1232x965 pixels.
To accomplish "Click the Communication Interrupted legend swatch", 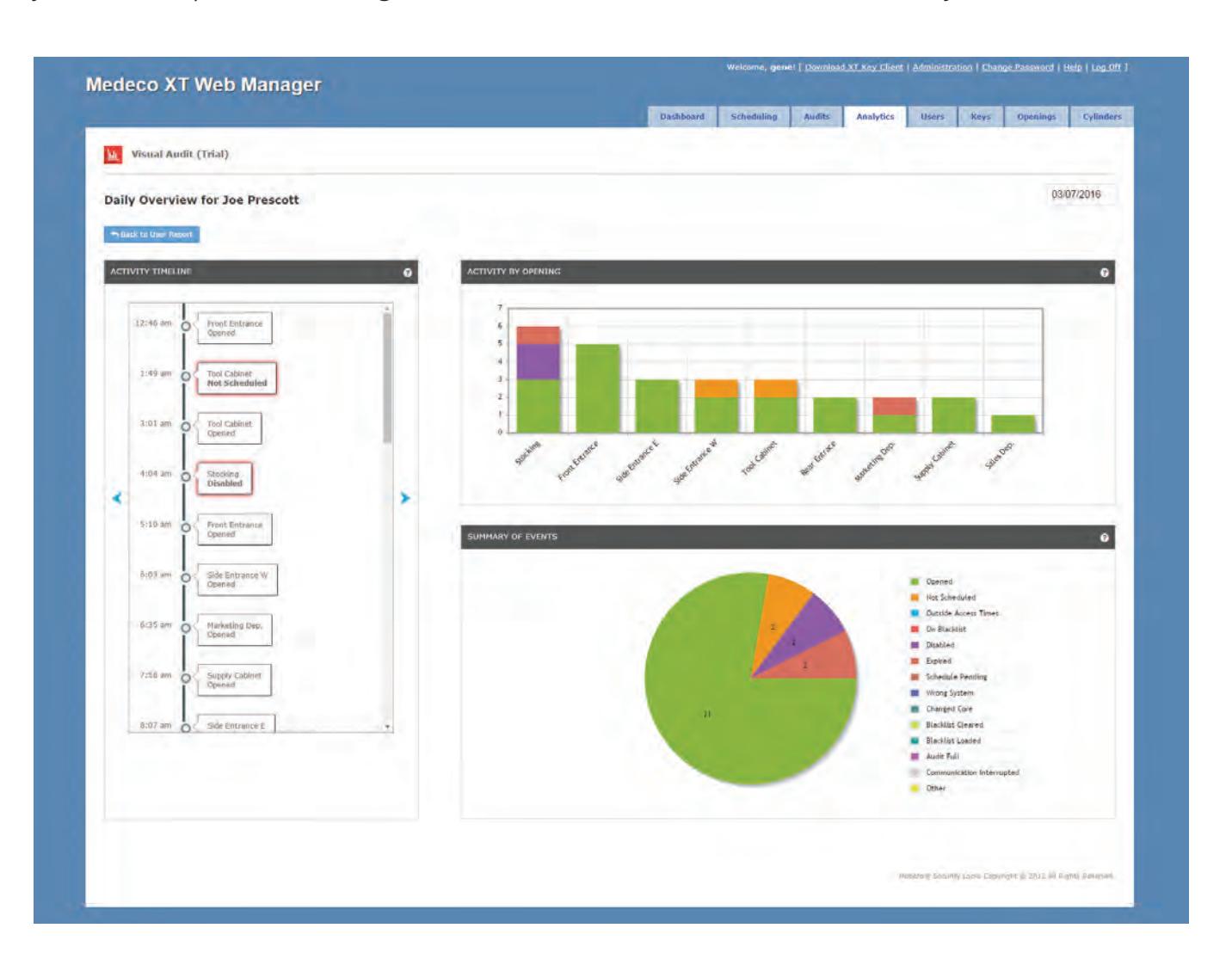I will [915, 773].
